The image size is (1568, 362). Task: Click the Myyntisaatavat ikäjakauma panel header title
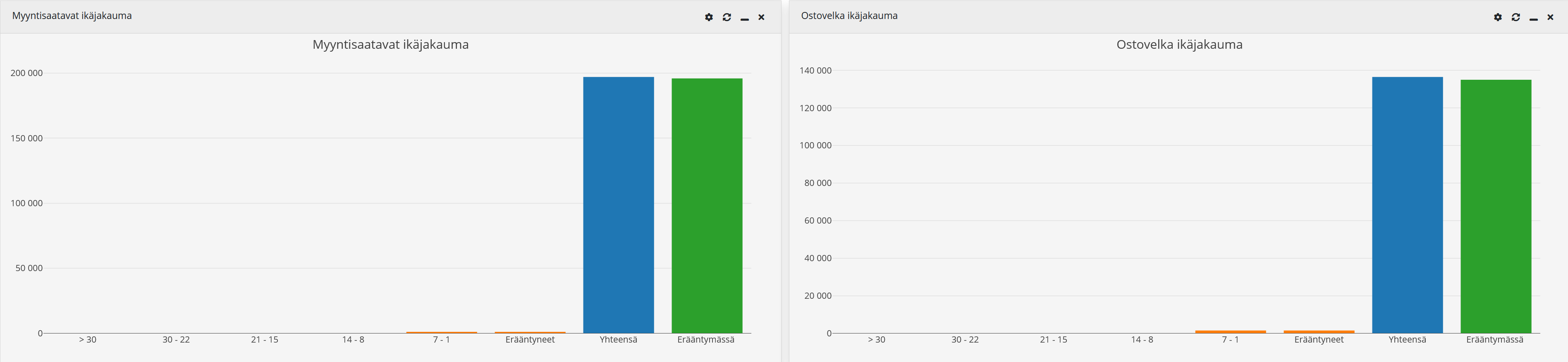point(72,16)
